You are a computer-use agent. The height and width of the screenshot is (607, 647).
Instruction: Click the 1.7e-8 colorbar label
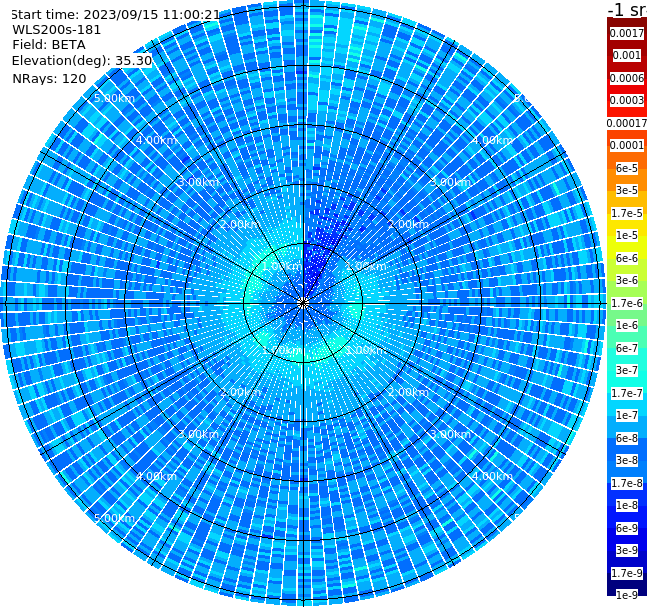pyautogui.click(x=627, y=483)
